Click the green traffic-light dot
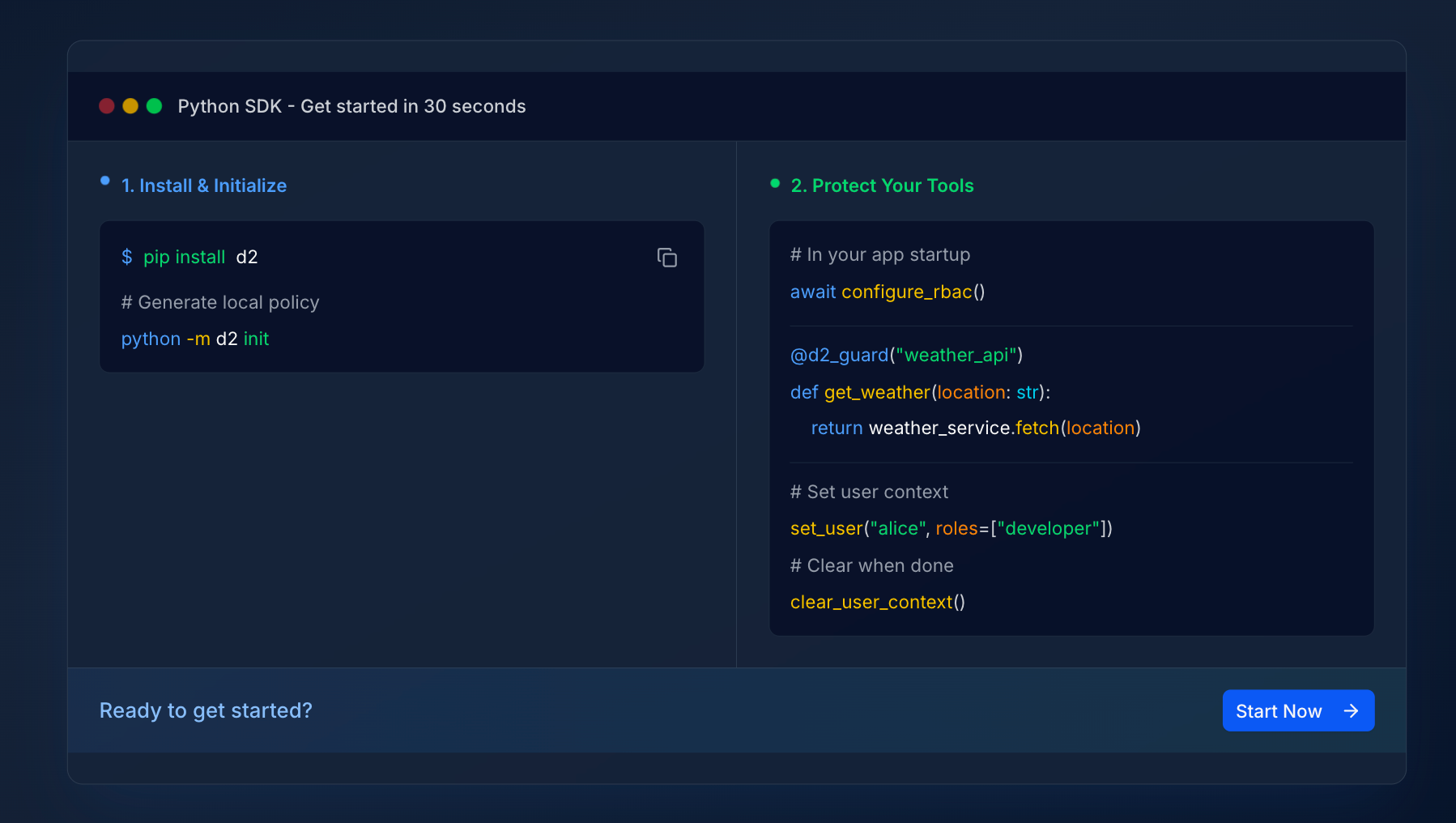Viewport: 1456px width, 823px height. tap(153, 105)
